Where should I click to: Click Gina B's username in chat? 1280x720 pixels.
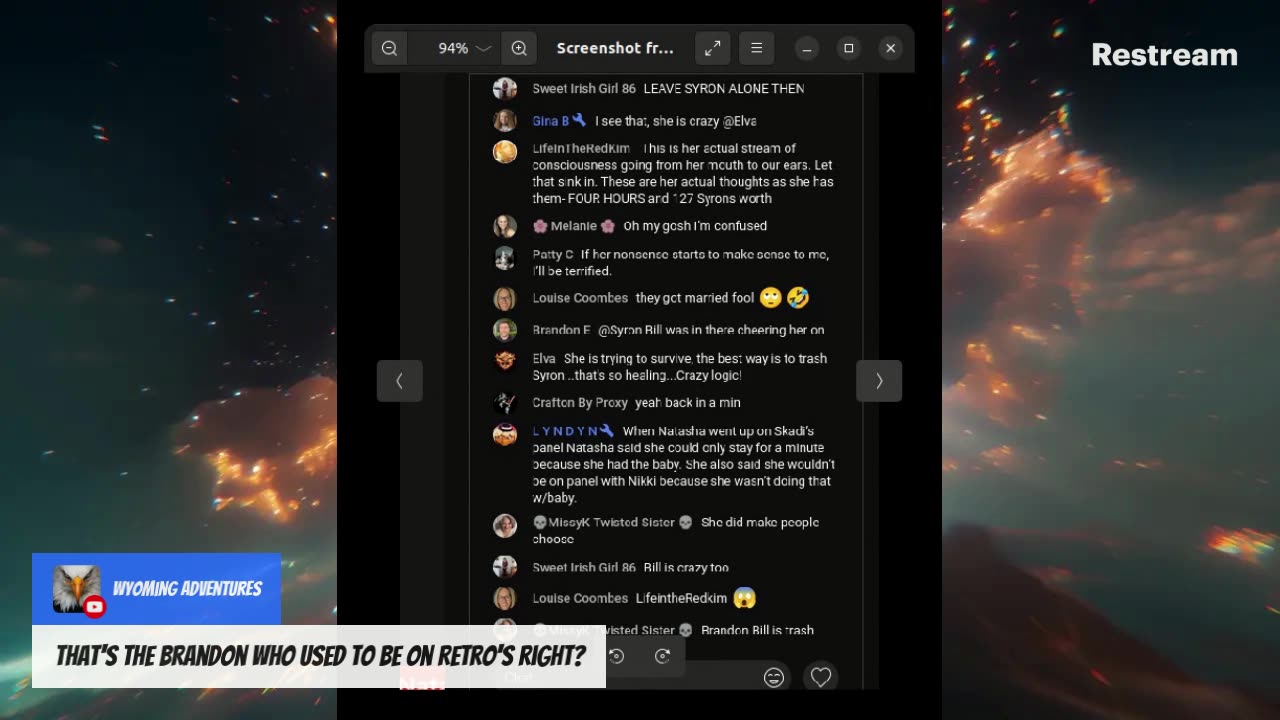[x=551, y=121]
